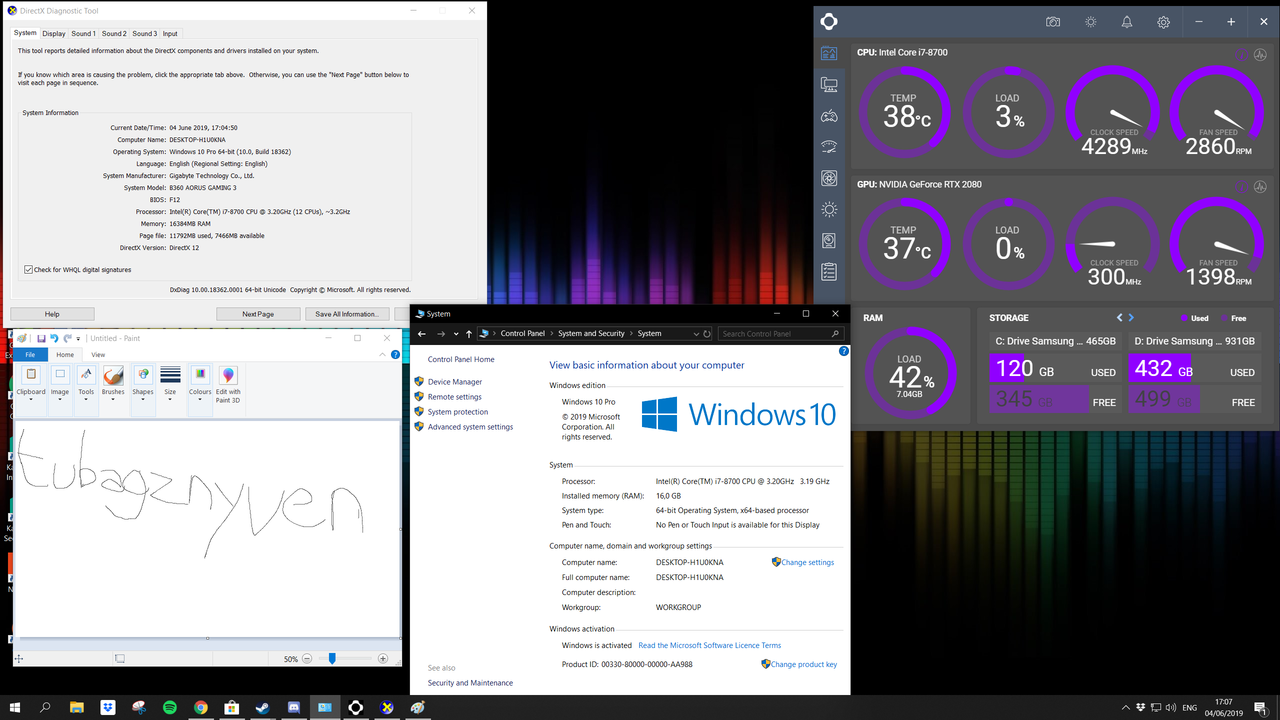The image size is (1280, 720).
Task: Click Change product key link
Action: coord(804,664)
